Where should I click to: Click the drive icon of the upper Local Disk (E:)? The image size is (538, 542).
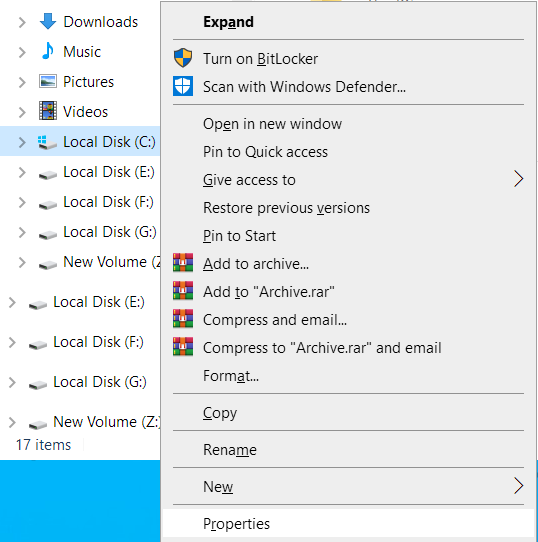click(x=48, y=174)
